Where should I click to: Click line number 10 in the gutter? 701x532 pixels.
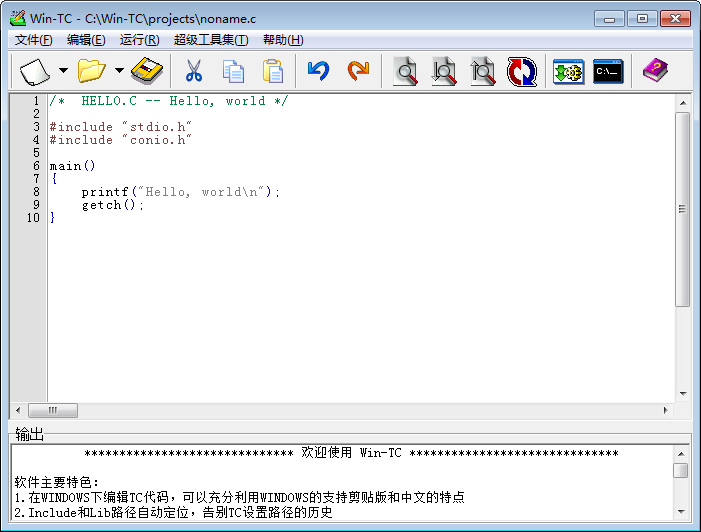click(34, 218)
